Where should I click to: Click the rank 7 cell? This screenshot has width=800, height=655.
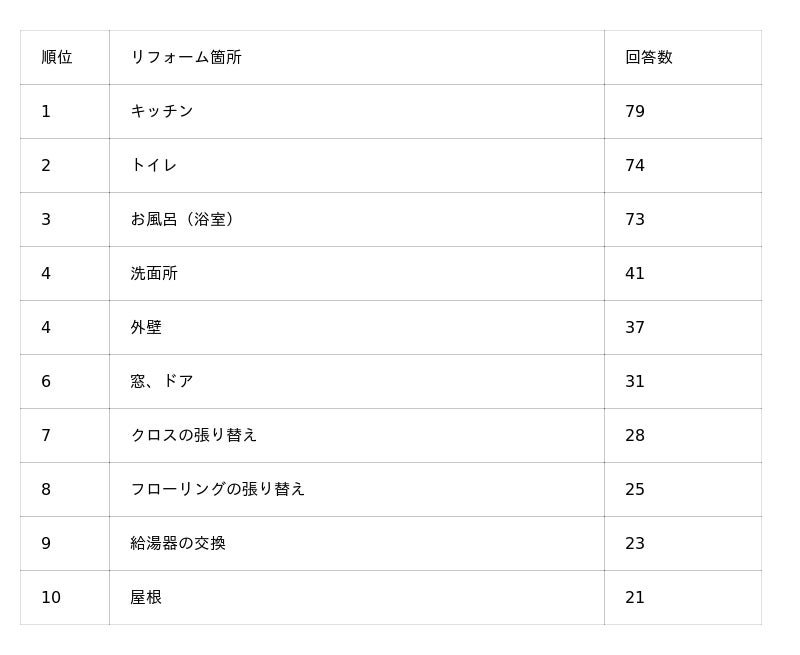pyautogui.click(x=46, y=435)
